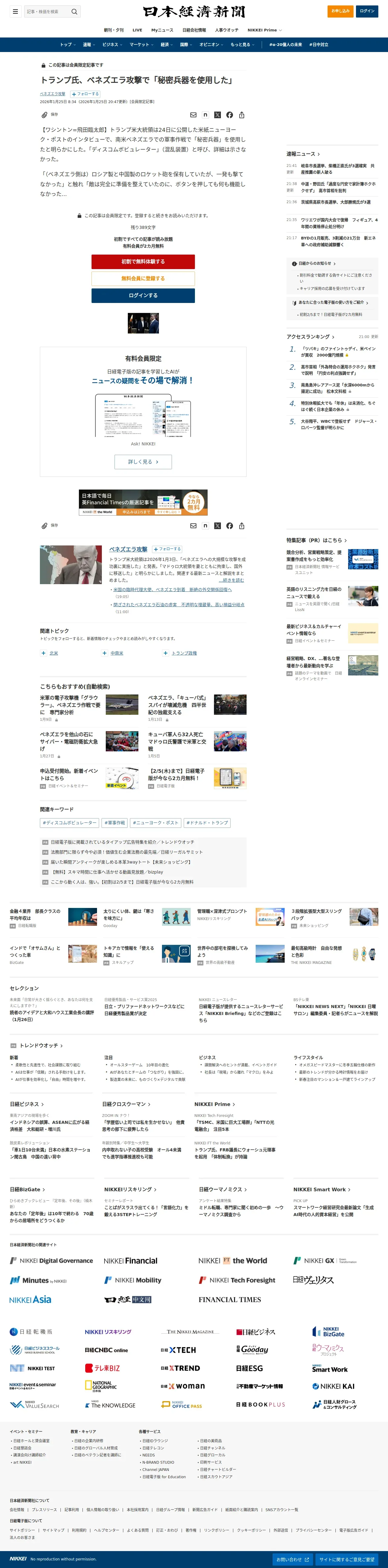This screenshot has width=388, height=1568.
Task: Share to note icon below the FT banner
Action: (x=205, y=525)
